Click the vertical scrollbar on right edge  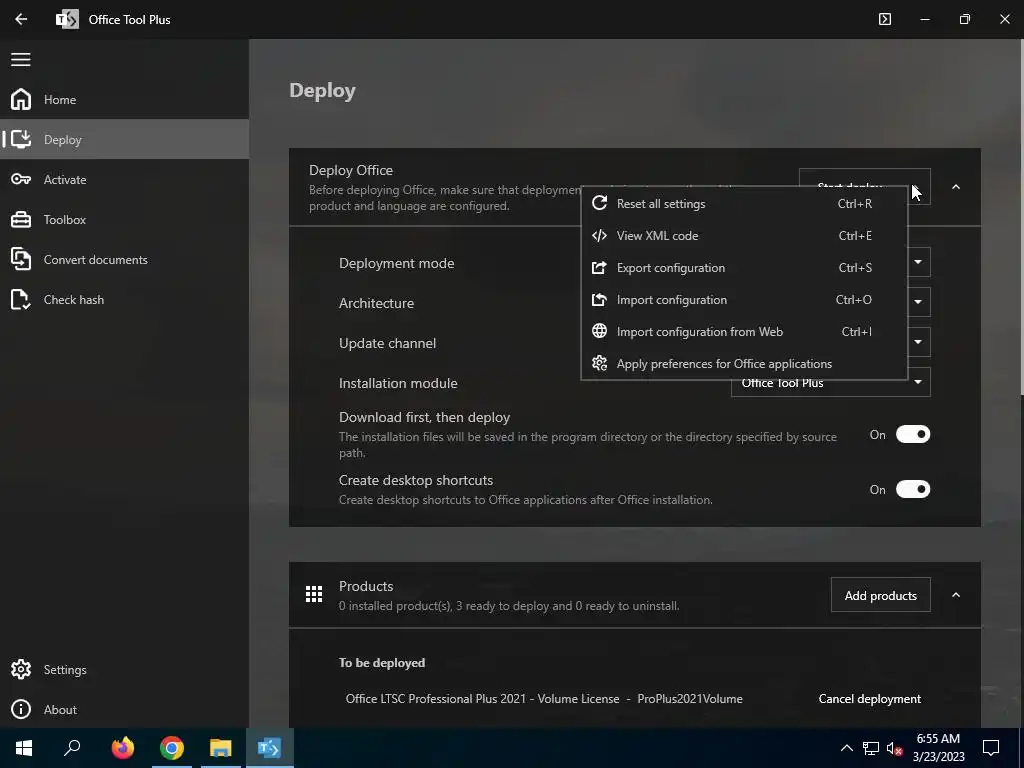tap(1021, 216)
